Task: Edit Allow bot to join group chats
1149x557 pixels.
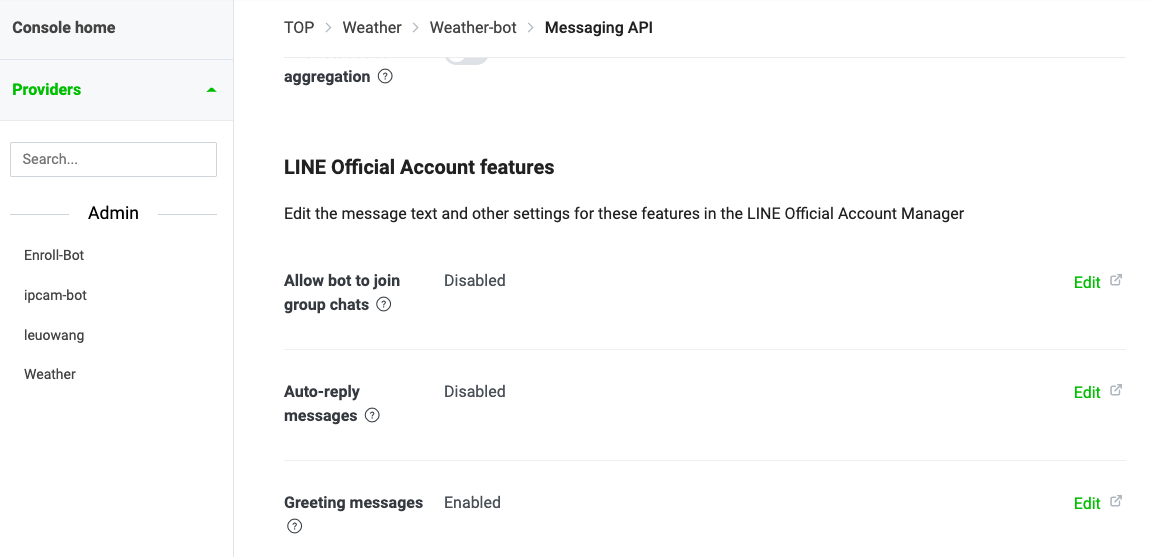Action: pos(1087,282)
